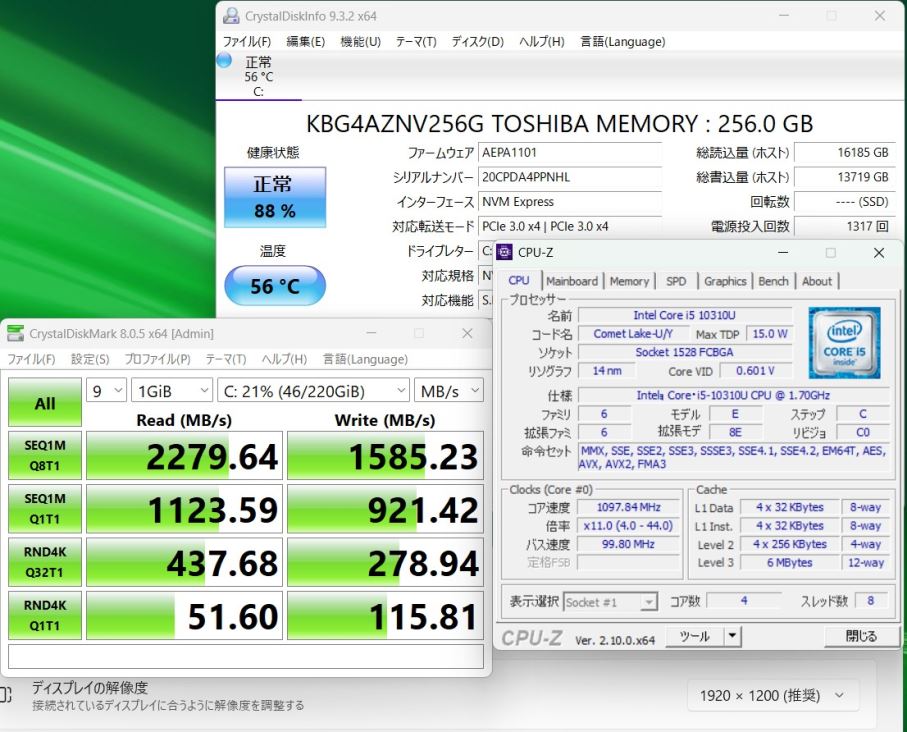This screenshot has width=907, height=732.
Task: Open ヘルプ(H) menu in CrystalDiskInfo
Action: [541, 42]
